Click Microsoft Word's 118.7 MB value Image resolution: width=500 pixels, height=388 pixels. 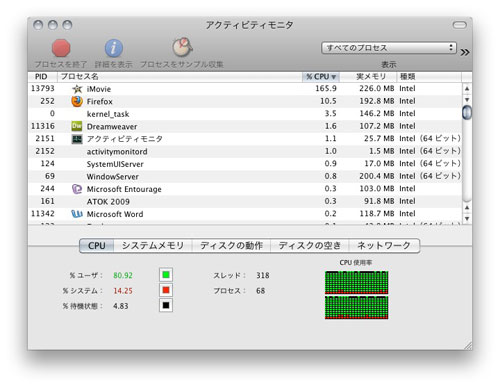click(x=377, y=214)
